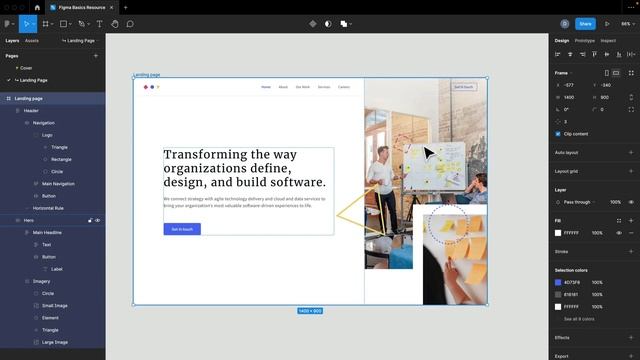Add an Effect with plus button
640x360 pixels.
[x=631, y=338]
